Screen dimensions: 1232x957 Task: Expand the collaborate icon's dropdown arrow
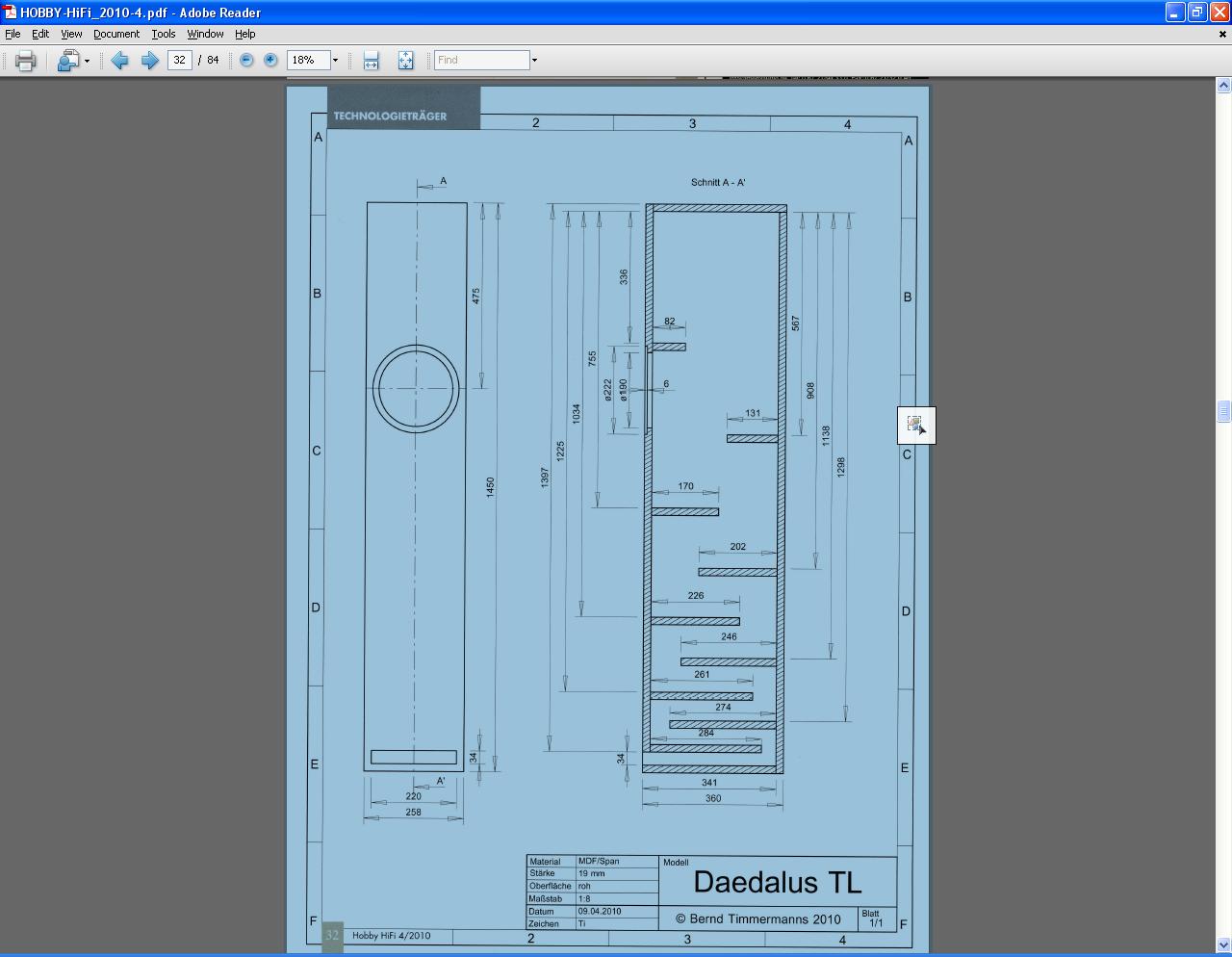(87, 61)
